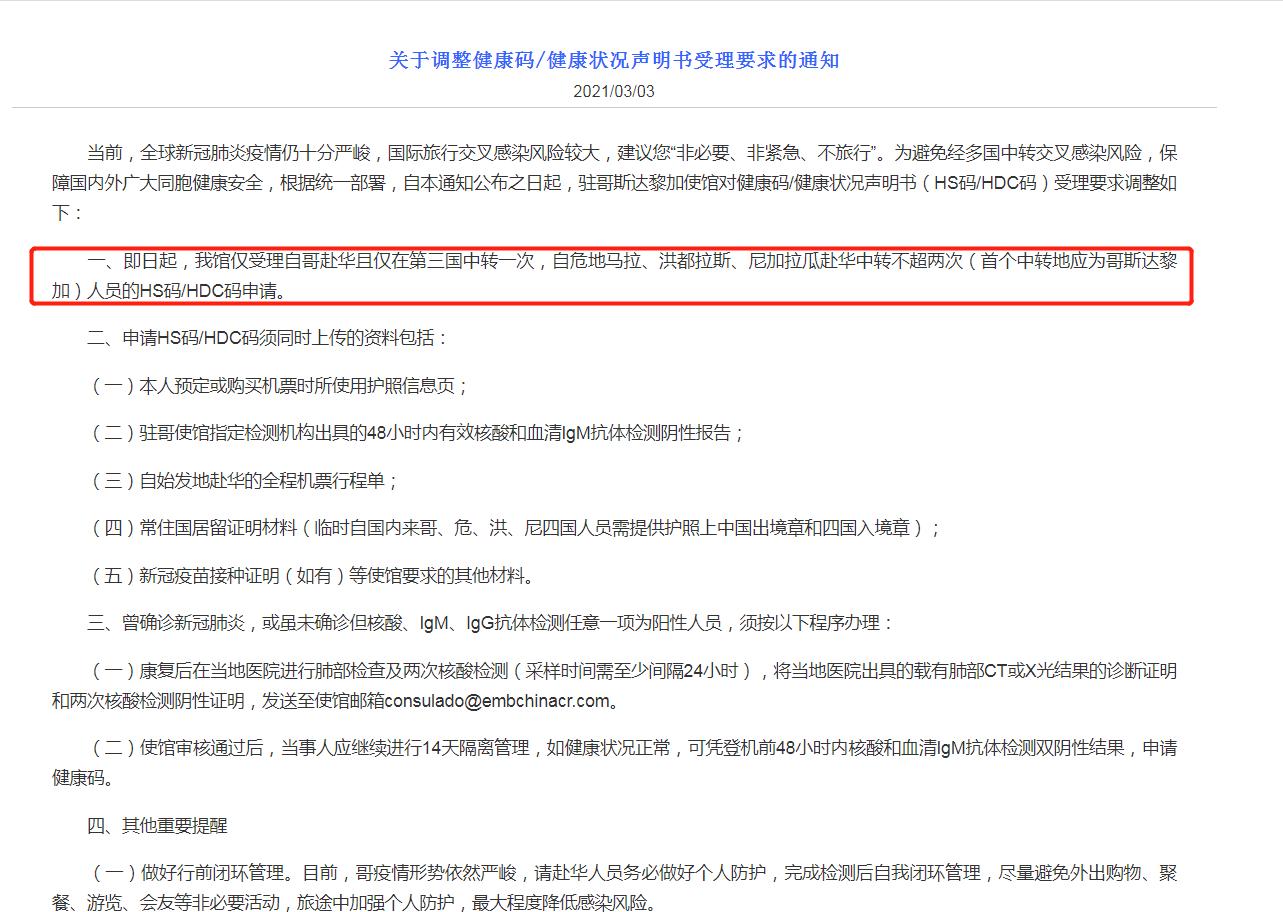Image resolution: width=1283 pixels, height=912 pixels.
Task: Click the blank margin beside the notice text
Action: point(40,450)
